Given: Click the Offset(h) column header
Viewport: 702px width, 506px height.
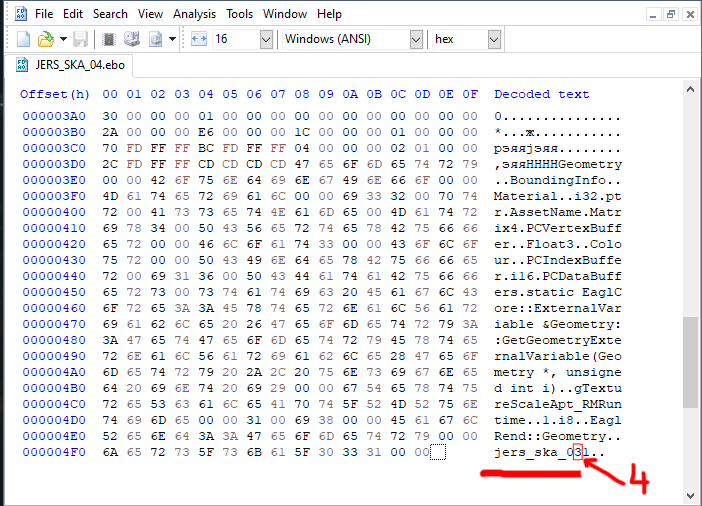Looking at the screenshot, I should [x=55, y=94].
